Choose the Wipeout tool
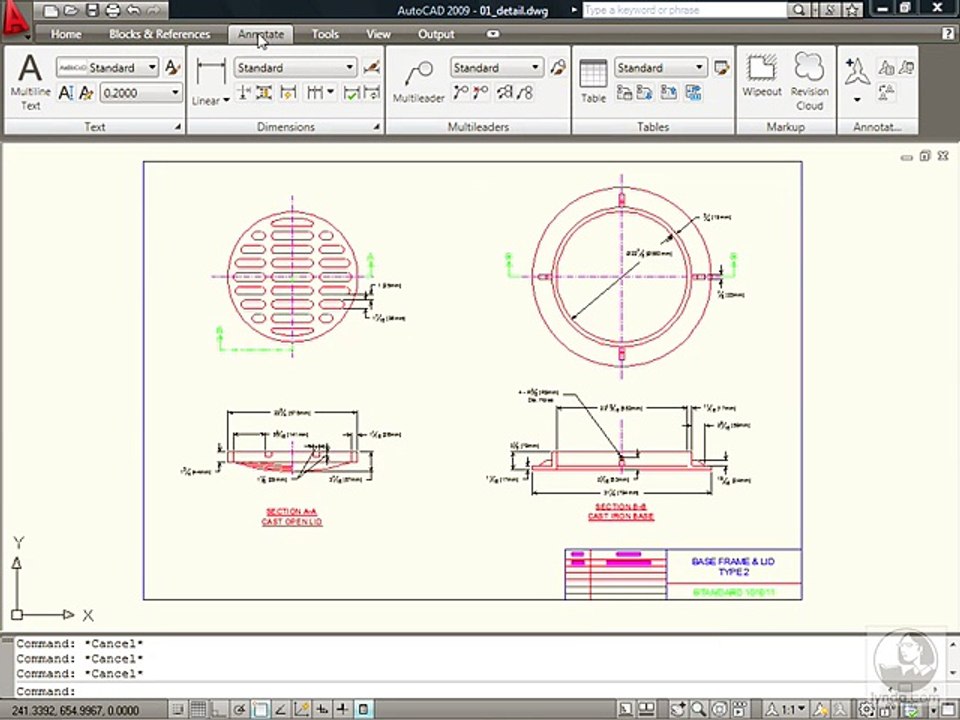Viewport: 960px width, 720px height. pyautogui.click(x=762, y=77)
